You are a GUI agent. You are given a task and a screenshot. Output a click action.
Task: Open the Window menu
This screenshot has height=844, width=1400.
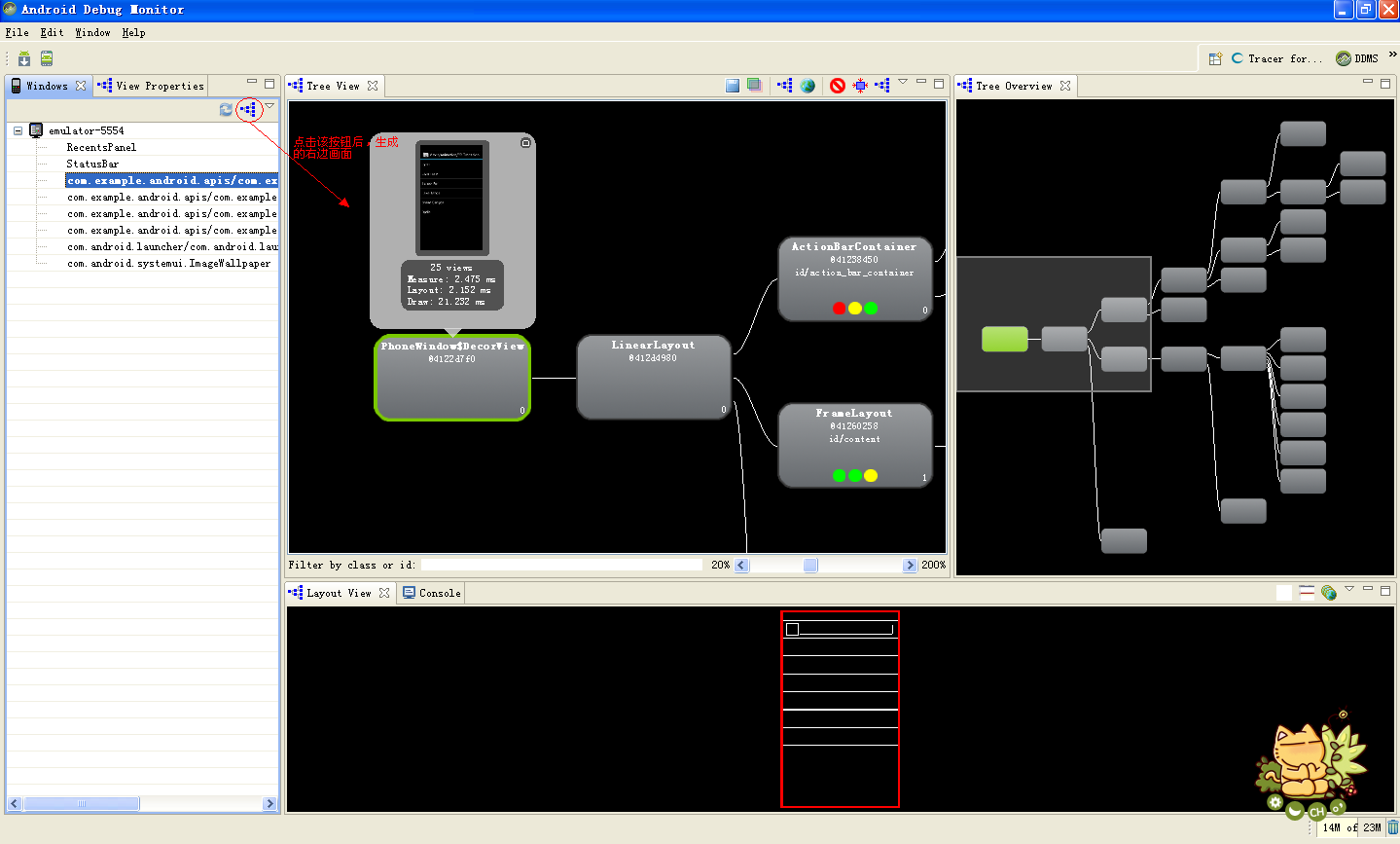click(92, 32)
